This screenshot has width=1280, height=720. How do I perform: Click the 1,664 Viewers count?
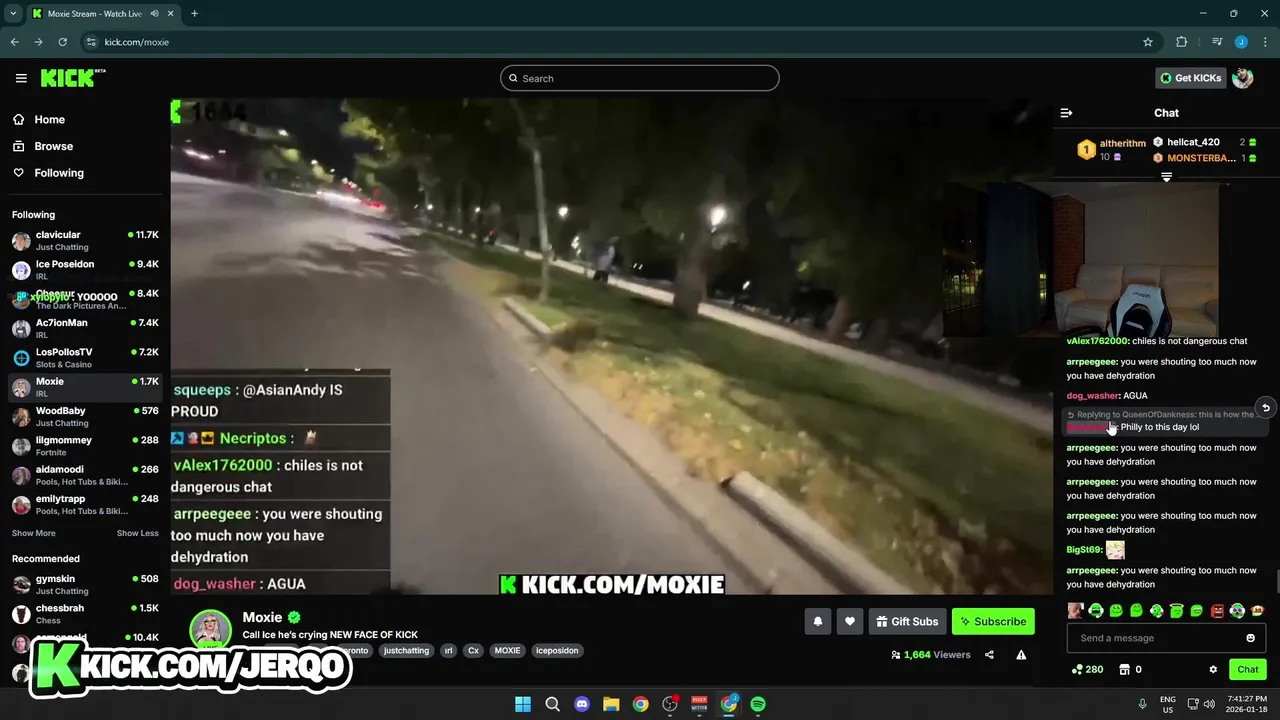pos(931,655)
